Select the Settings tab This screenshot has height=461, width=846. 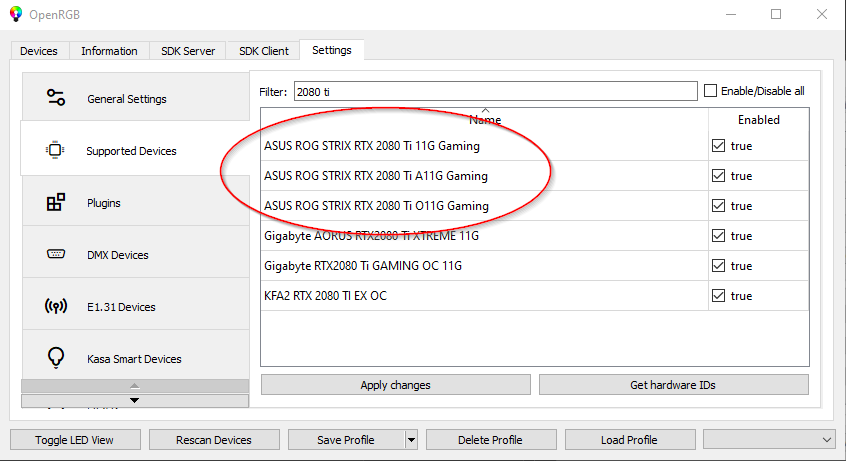click(332, 50)
